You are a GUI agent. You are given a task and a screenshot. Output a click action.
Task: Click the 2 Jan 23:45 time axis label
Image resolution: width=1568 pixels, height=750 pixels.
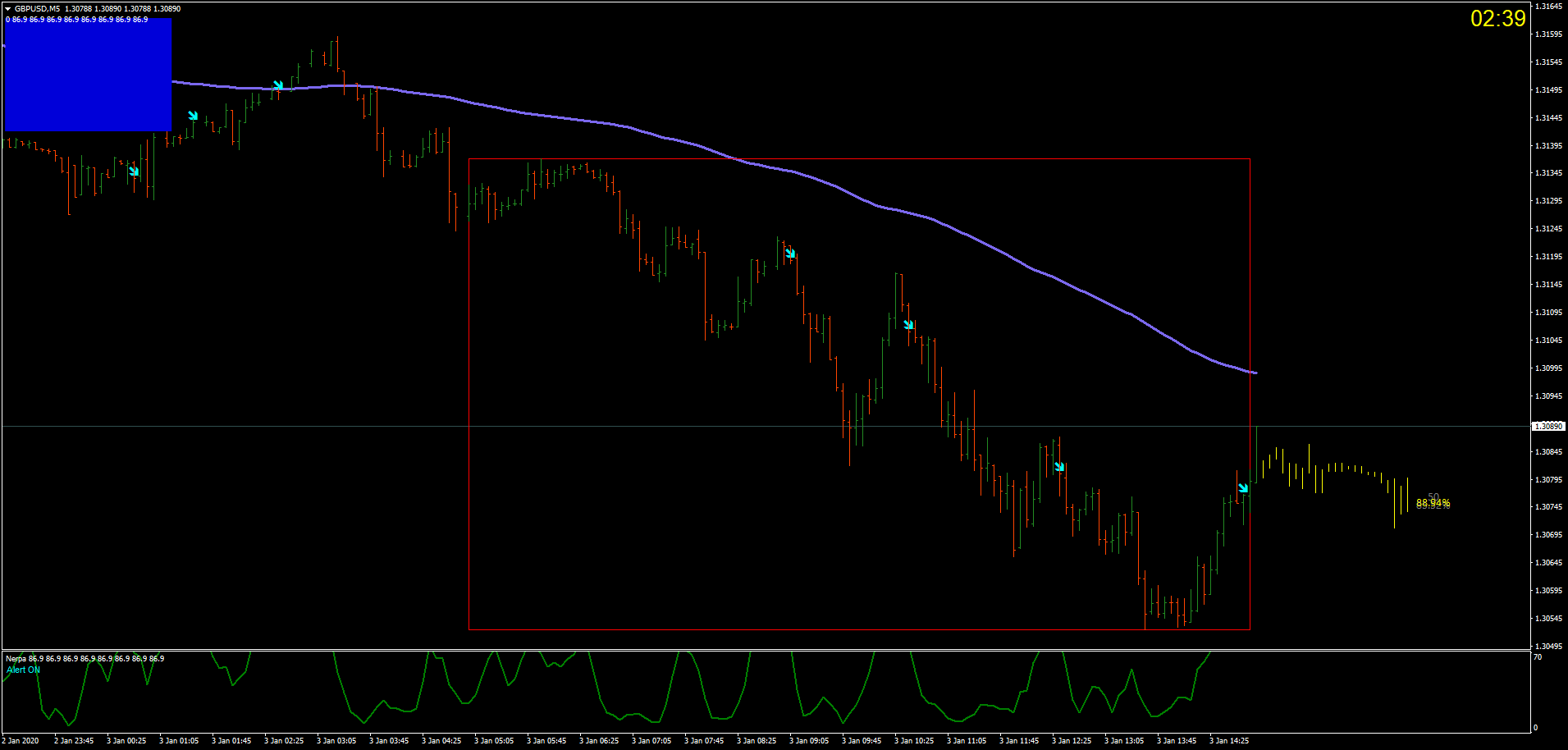coord(74,741)
